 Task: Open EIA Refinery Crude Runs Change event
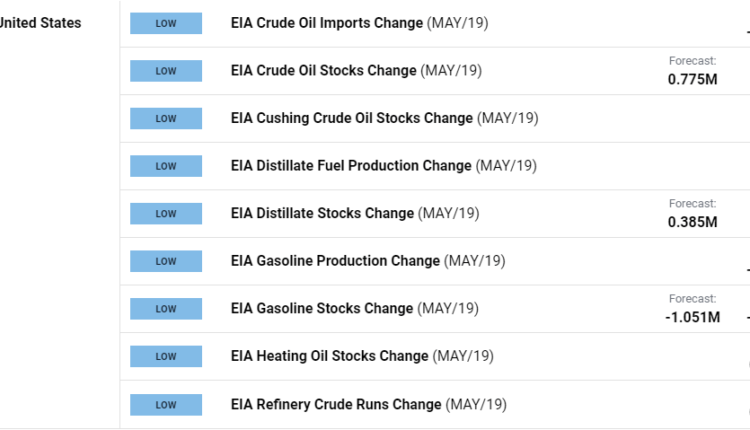336,404
